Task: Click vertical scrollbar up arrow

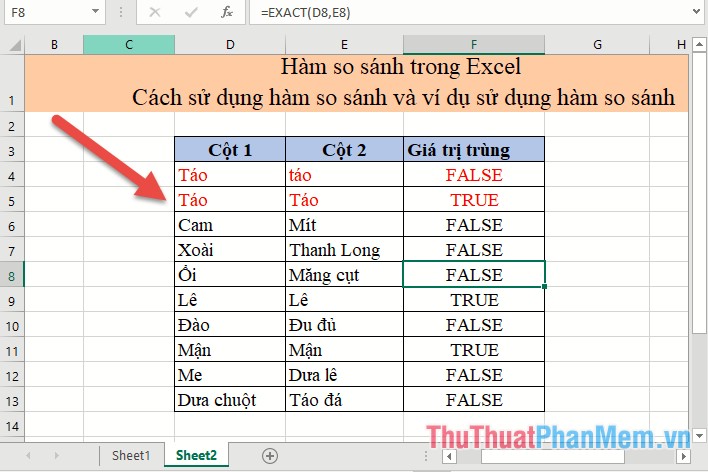Action: 699,45
